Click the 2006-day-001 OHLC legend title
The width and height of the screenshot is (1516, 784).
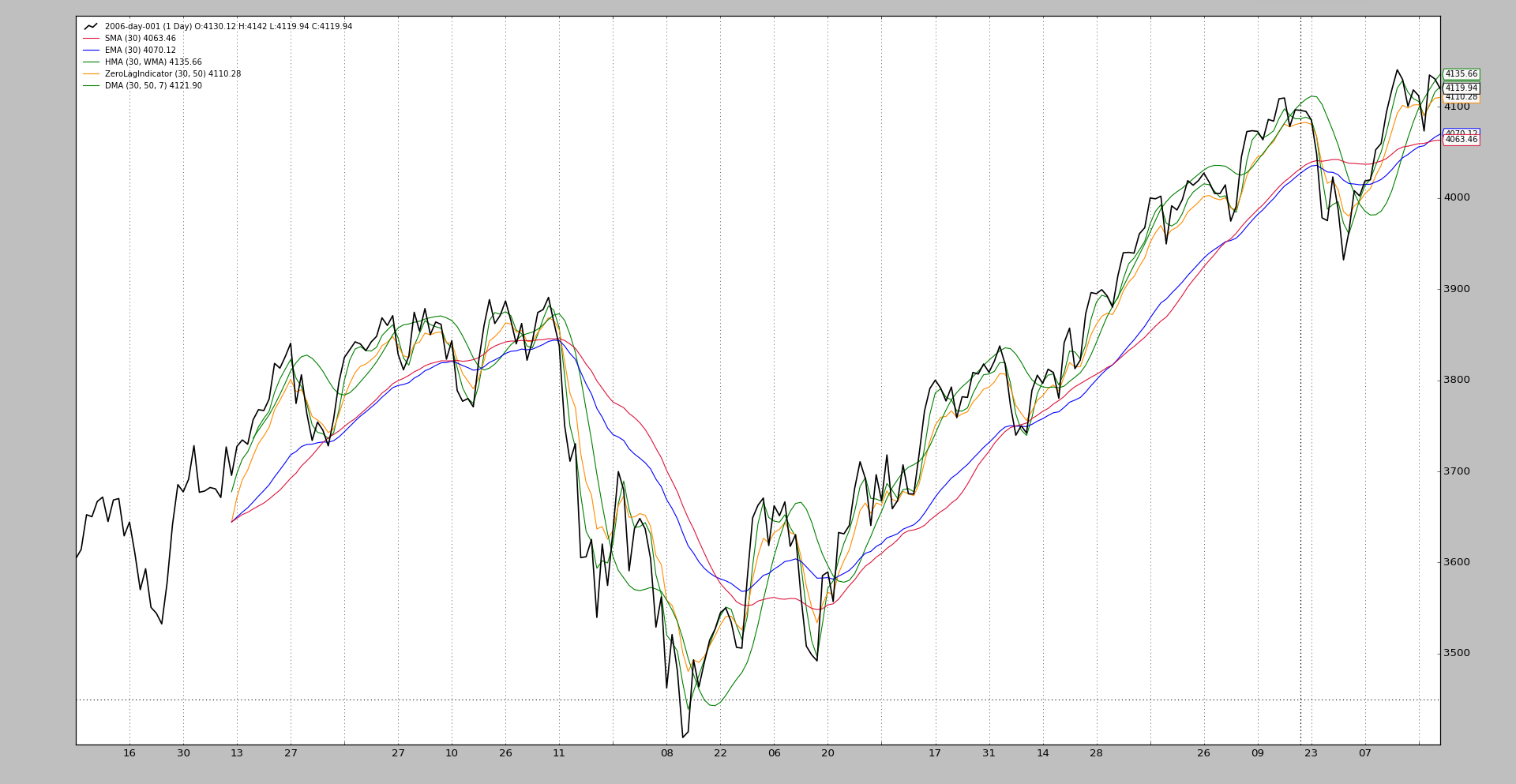point(228,27)
